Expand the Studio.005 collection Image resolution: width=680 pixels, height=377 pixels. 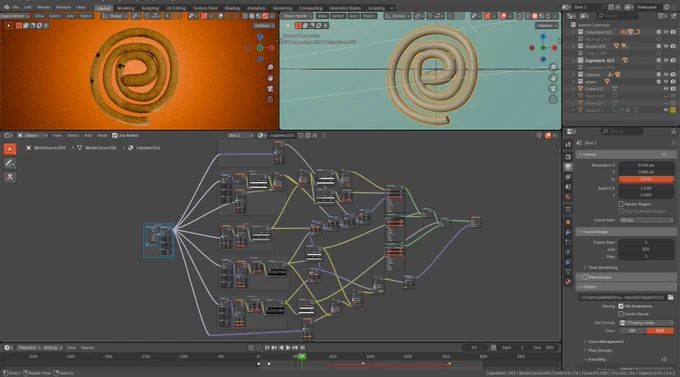(x=574, y=46)
